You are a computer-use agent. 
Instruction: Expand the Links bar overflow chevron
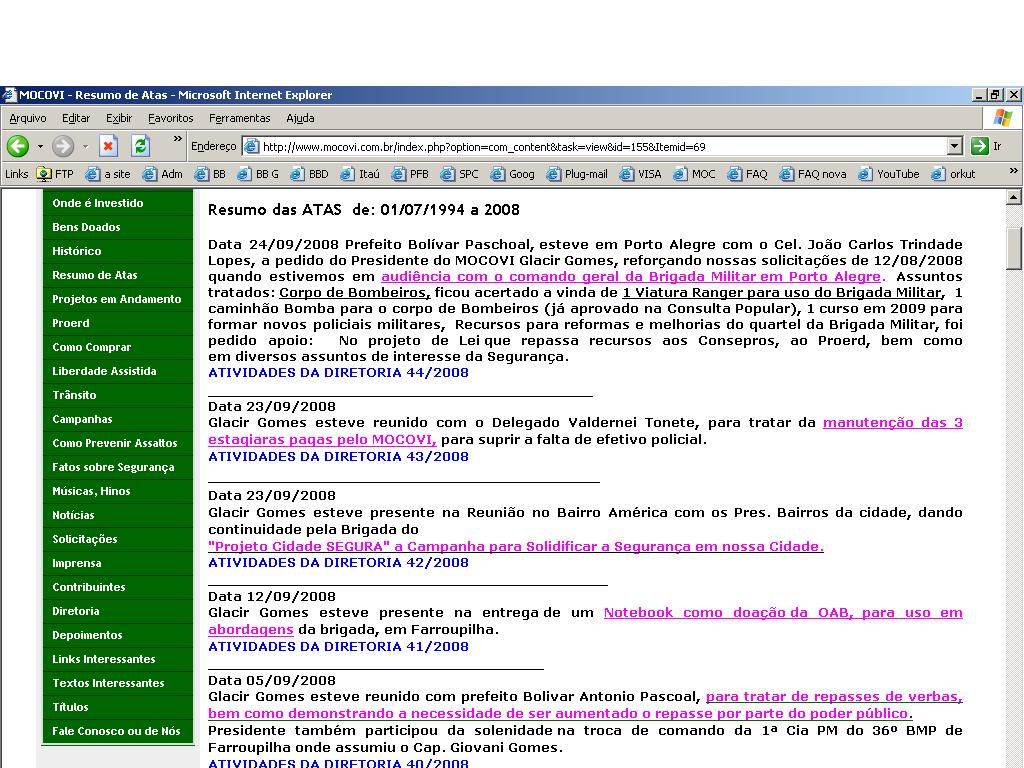(1014, 170)
